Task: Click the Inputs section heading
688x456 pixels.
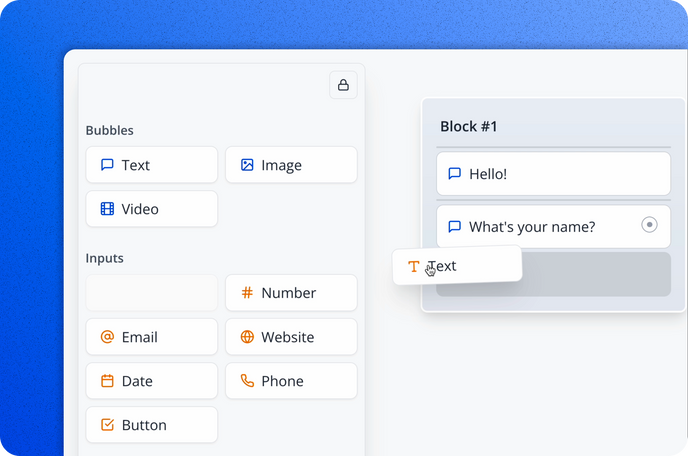Action: point(105,258)
